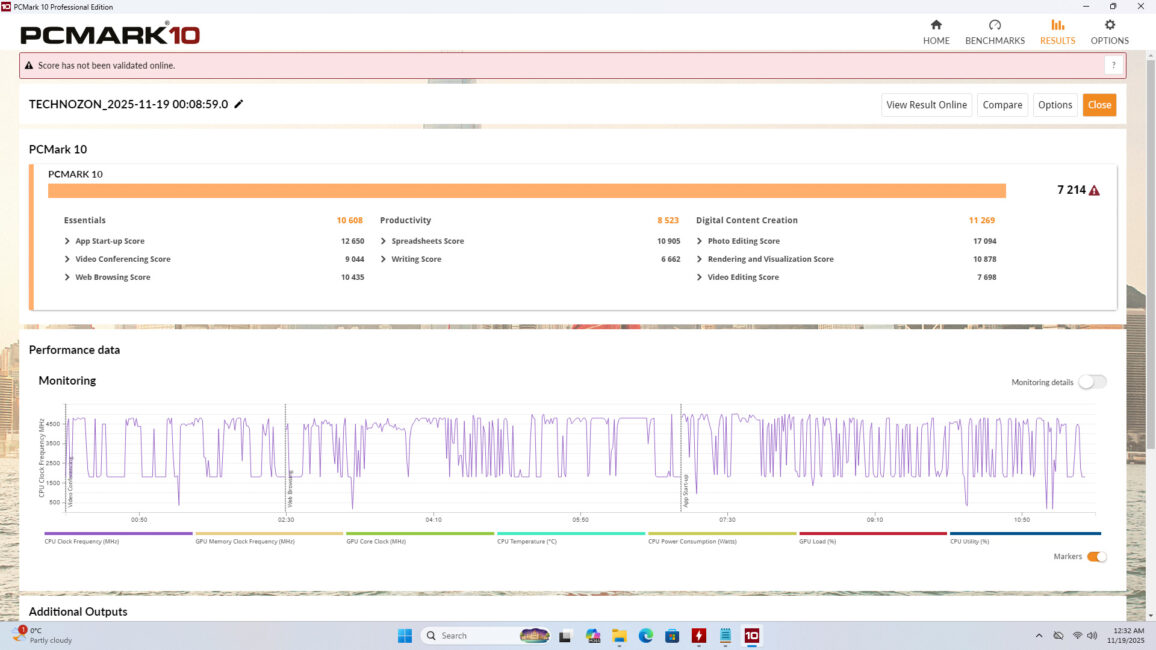Click the taskbar Search box
Viewport: 1156px width, 650px height.
tap(487, 636)
